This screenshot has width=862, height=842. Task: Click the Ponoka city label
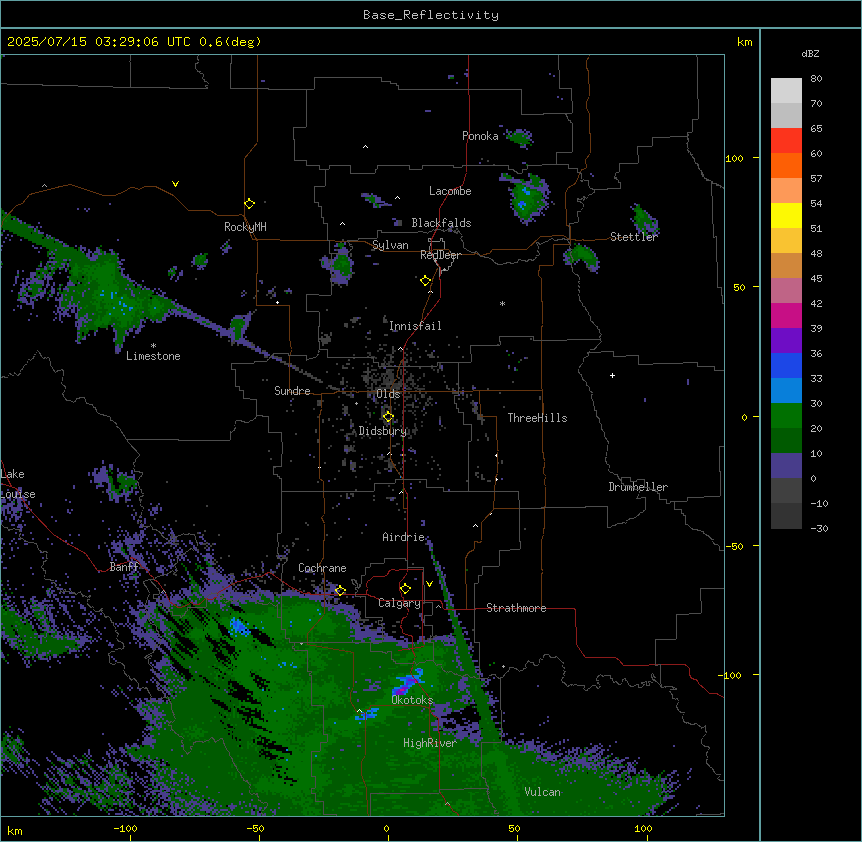tap(480, 136)
